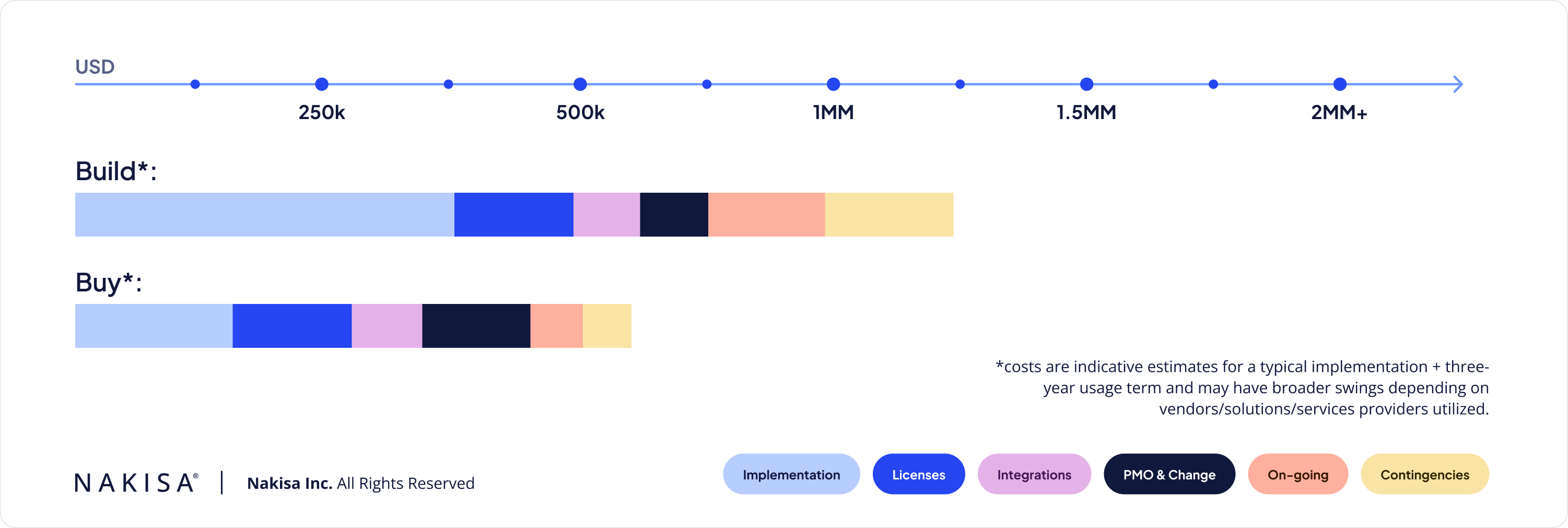Click the USD axis label
The width and height of the screenshot is (1568, 528).
[x=95, y=66]
